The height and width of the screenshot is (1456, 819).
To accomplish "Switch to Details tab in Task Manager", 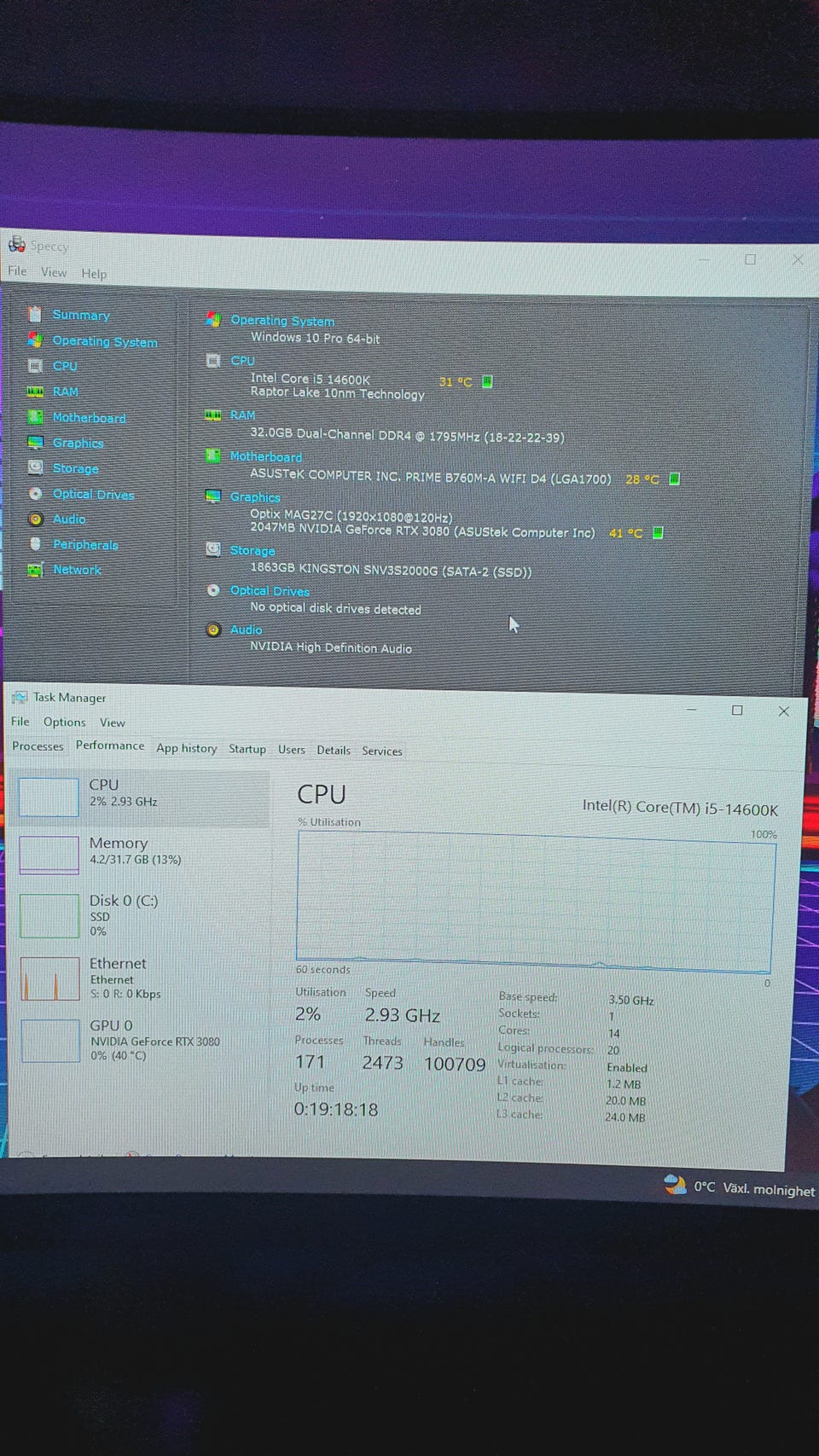I will click(x=334, y=750).
